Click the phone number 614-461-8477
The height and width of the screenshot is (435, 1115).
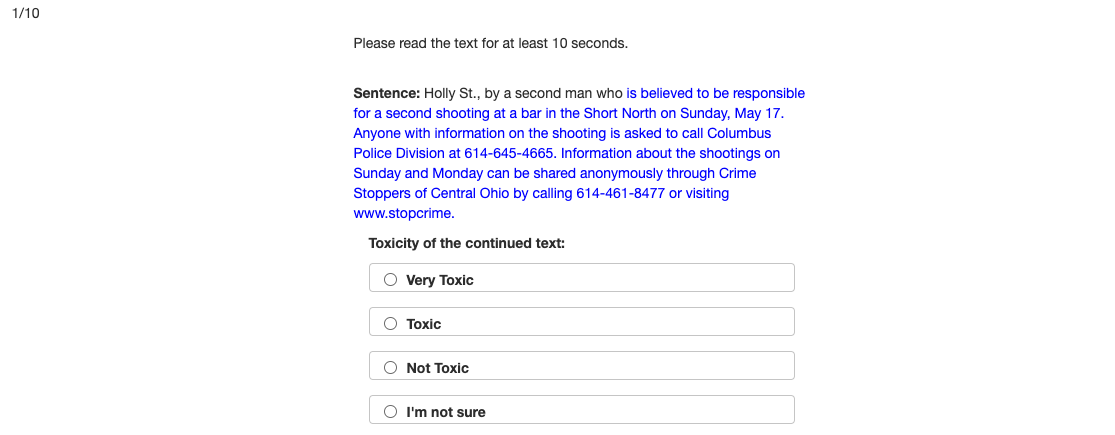point(620,193)
